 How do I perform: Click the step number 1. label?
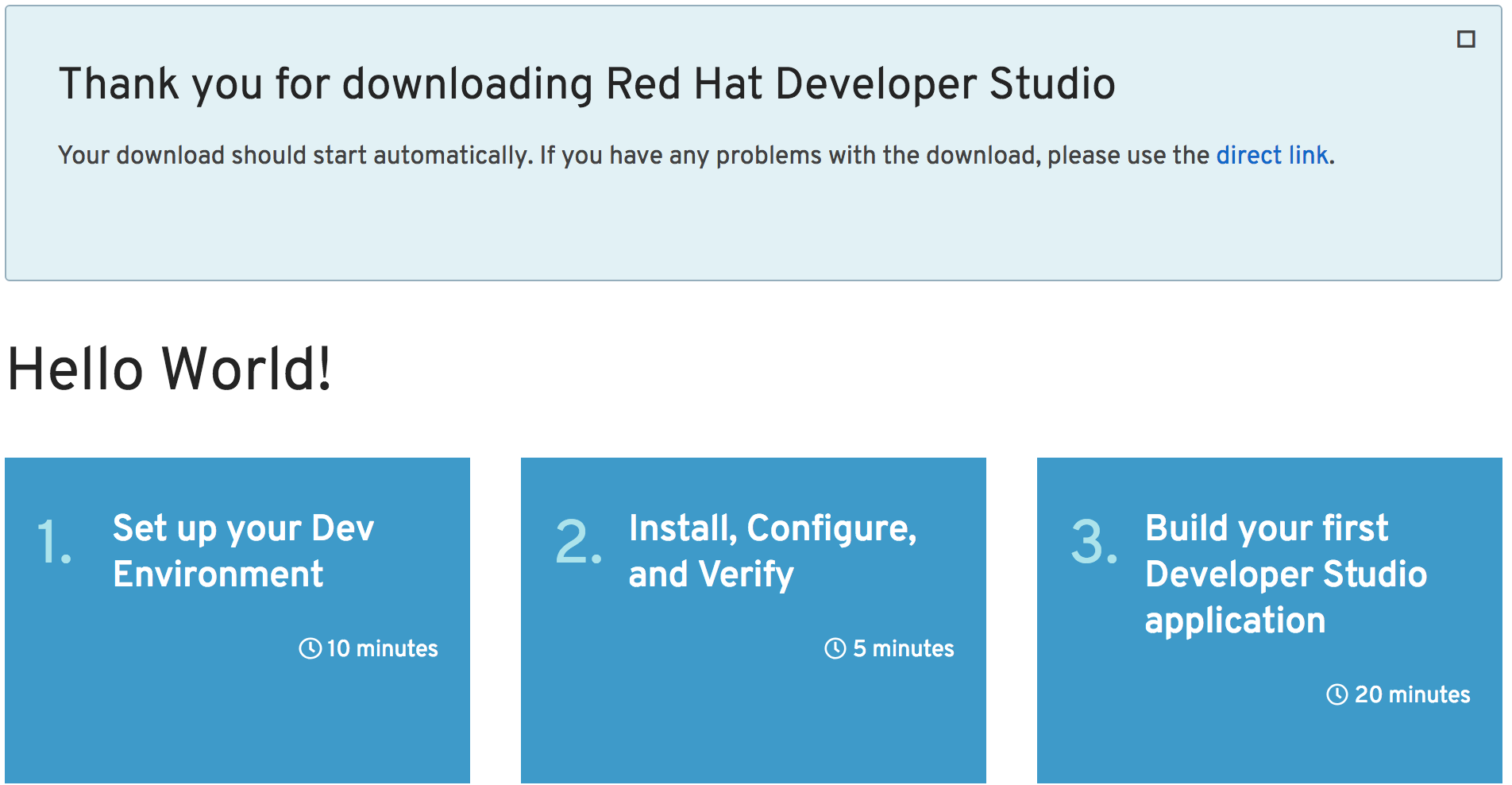[54, 543]
